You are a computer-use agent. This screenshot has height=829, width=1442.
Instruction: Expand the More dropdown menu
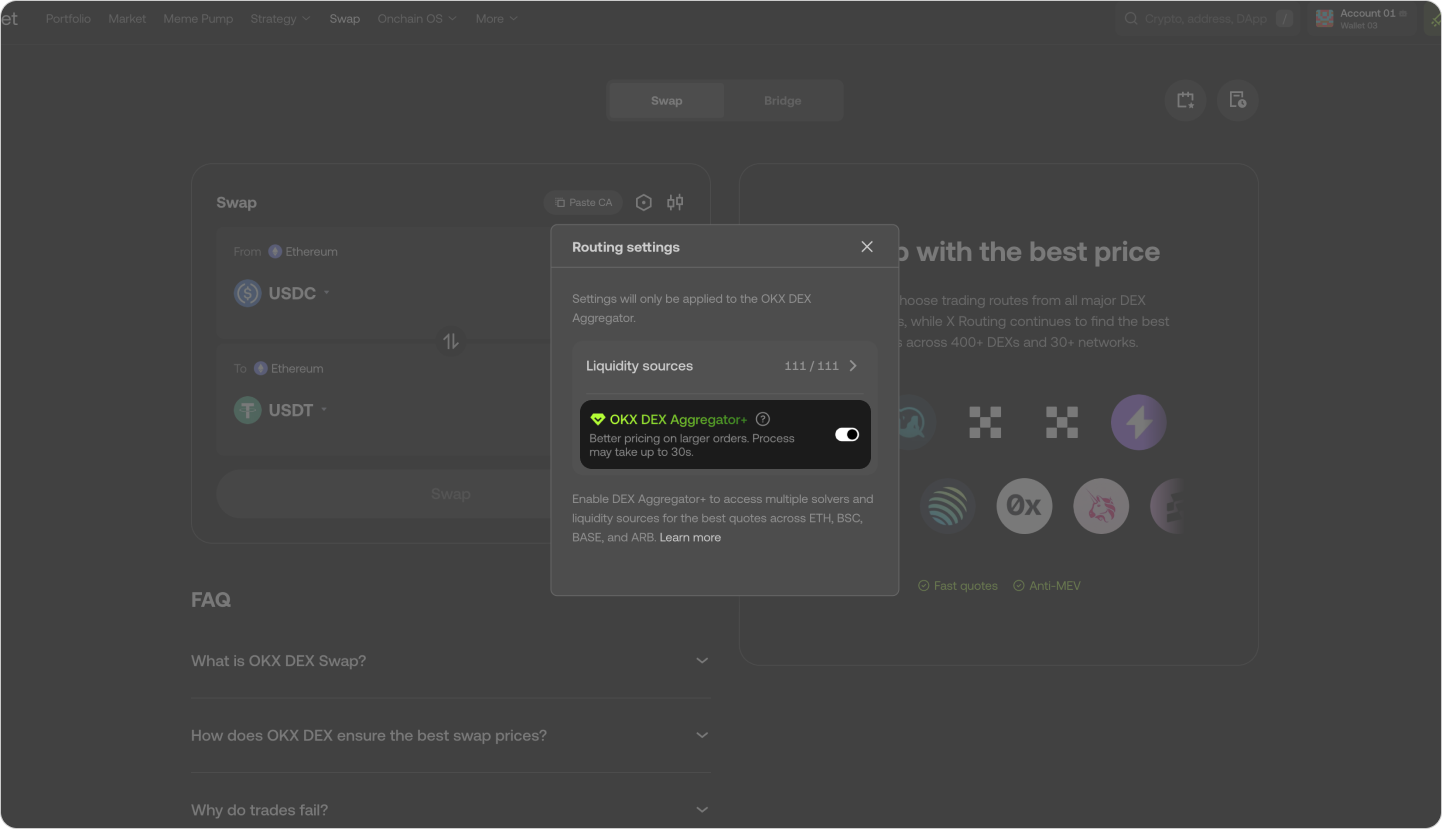click(497, 19)
